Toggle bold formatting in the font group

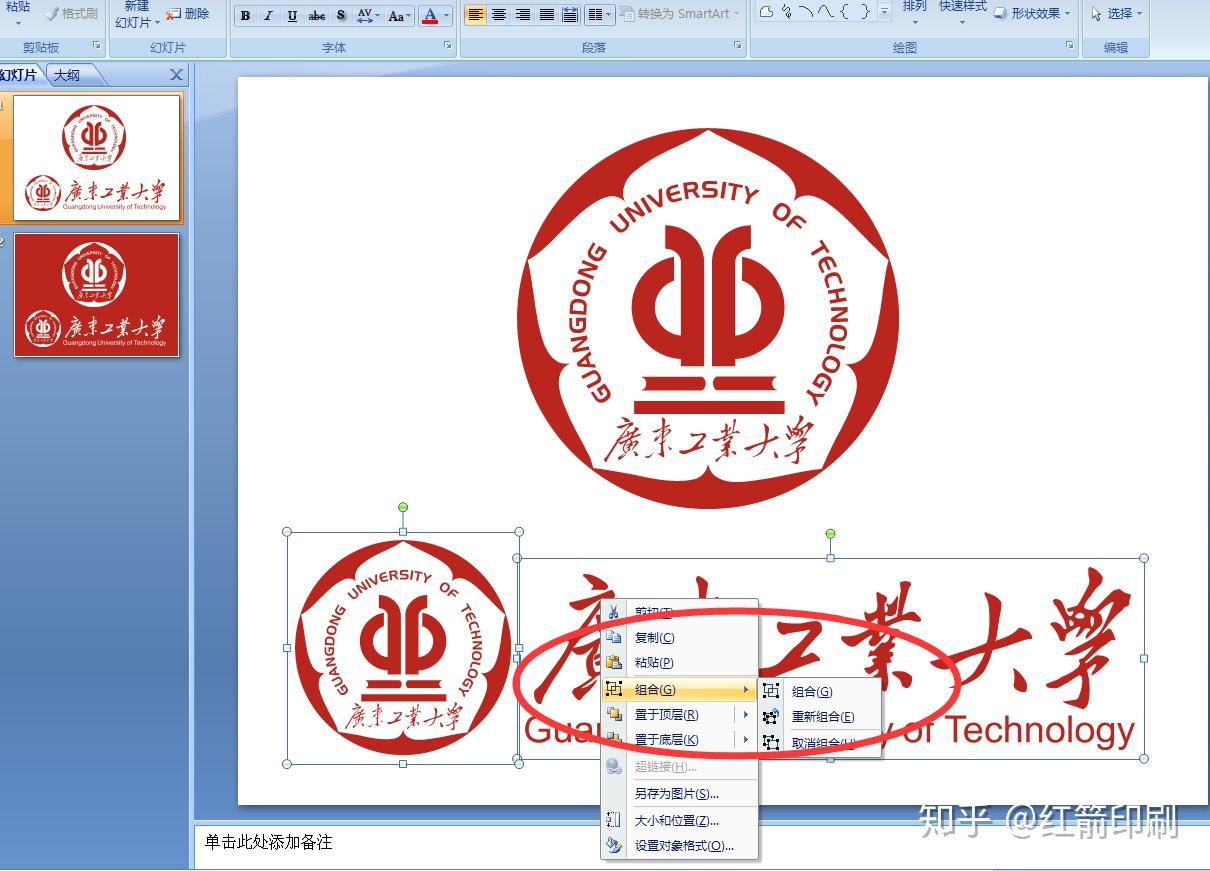[245, 15]
